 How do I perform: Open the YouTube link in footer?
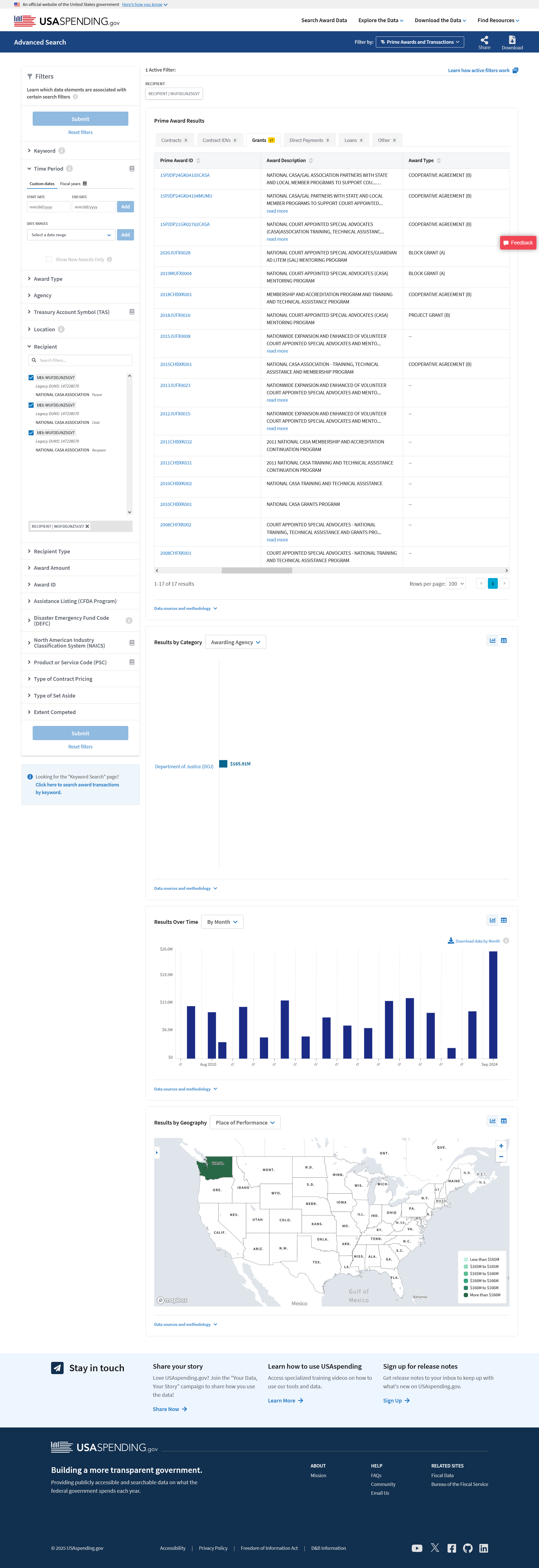click(x=417, y=1548)
